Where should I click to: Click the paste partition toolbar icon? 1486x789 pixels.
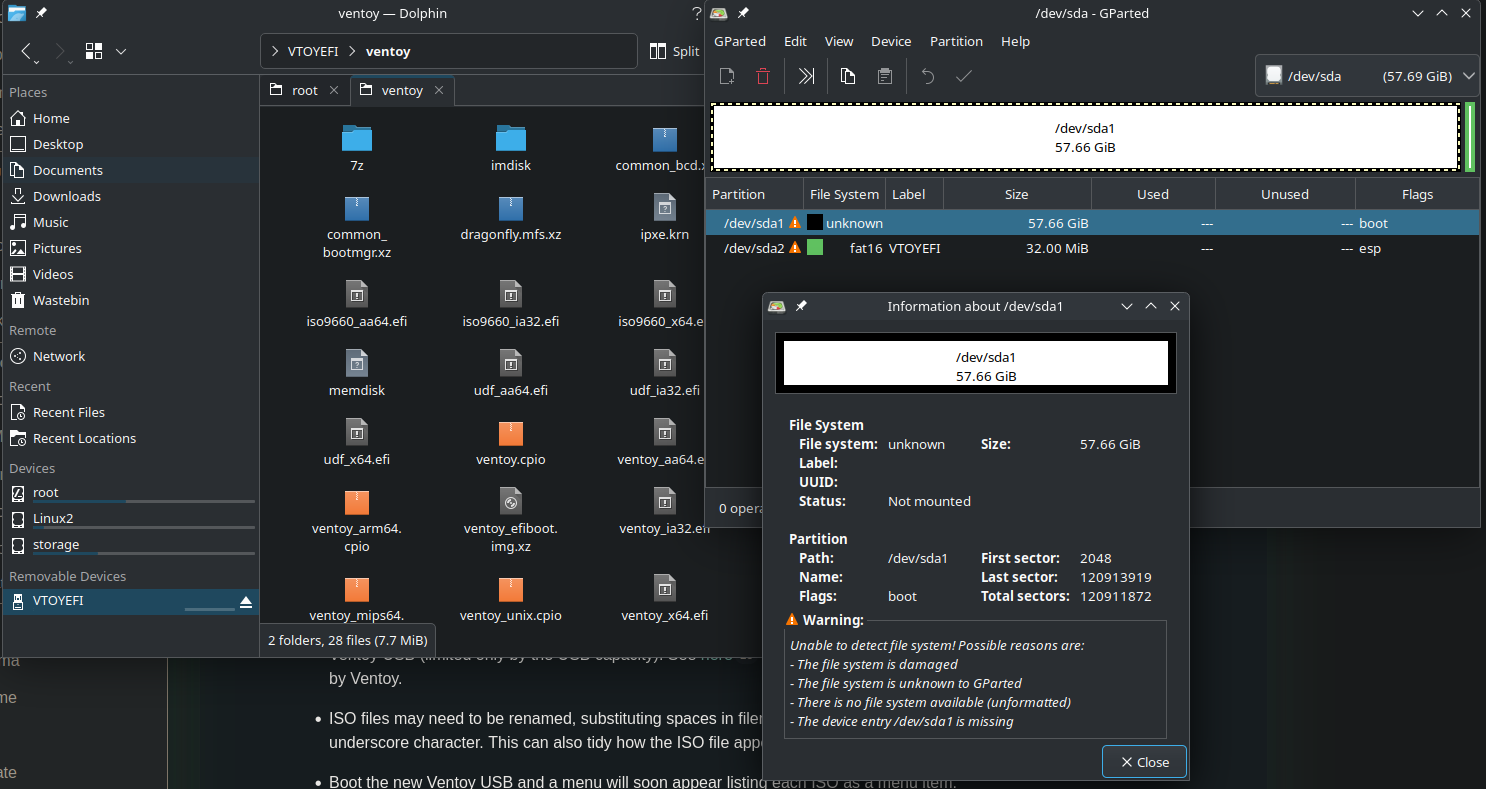884,76
